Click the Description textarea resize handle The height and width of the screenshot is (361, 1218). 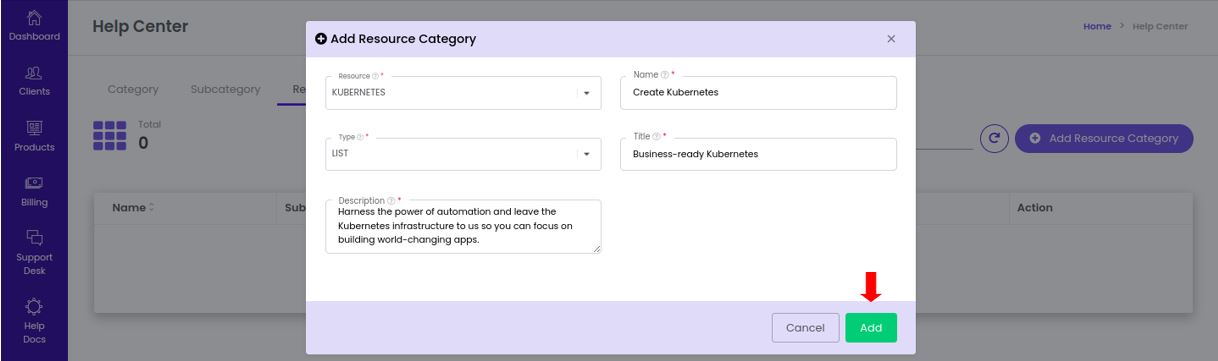[x=597, y=249]
